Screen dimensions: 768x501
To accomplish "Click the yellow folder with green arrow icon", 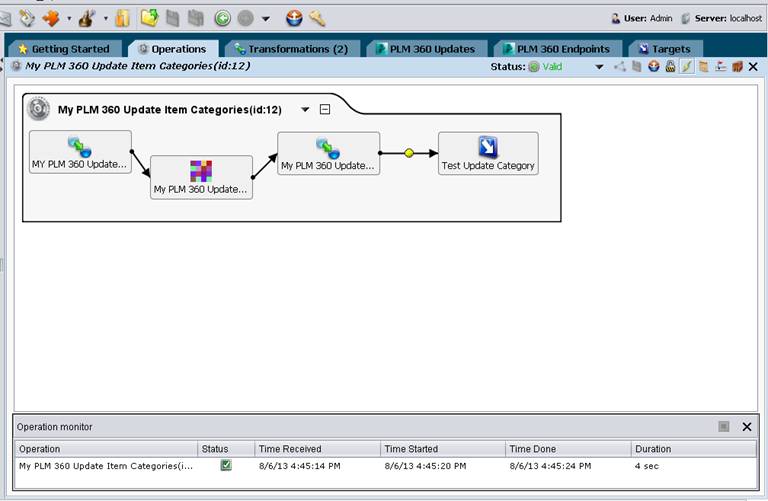I will click(149, 18).
